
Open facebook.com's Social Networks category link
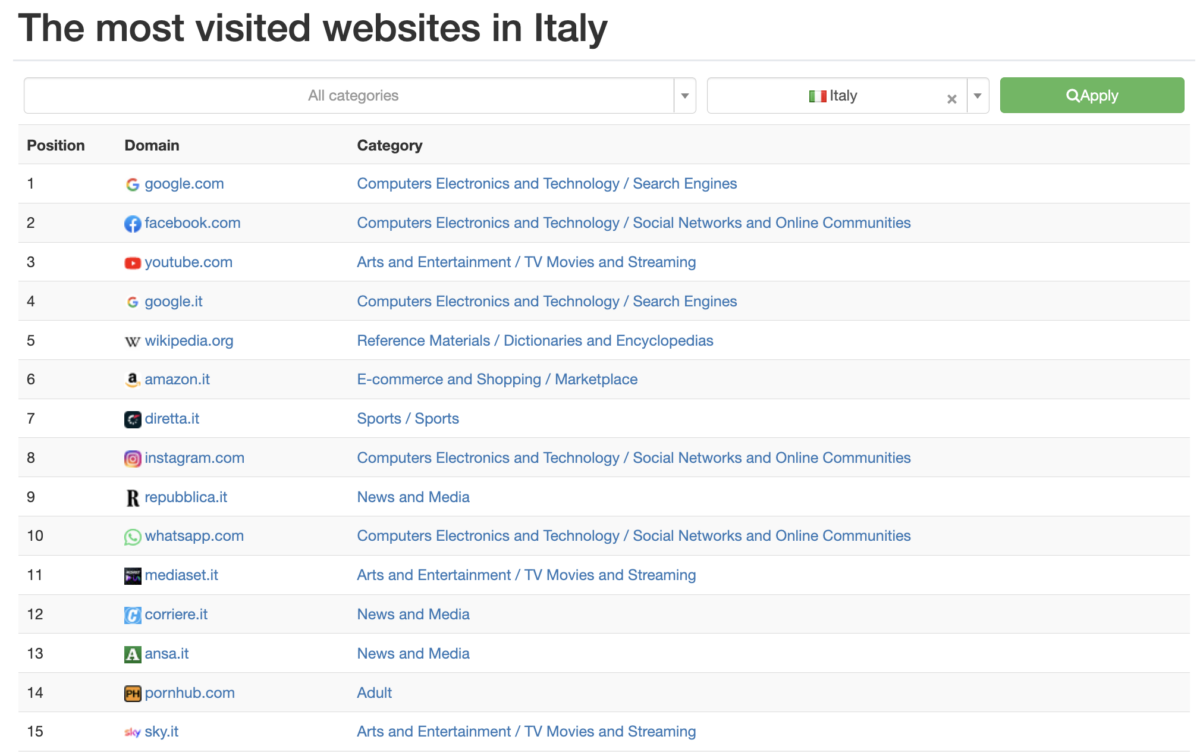[x=634, y=223]
